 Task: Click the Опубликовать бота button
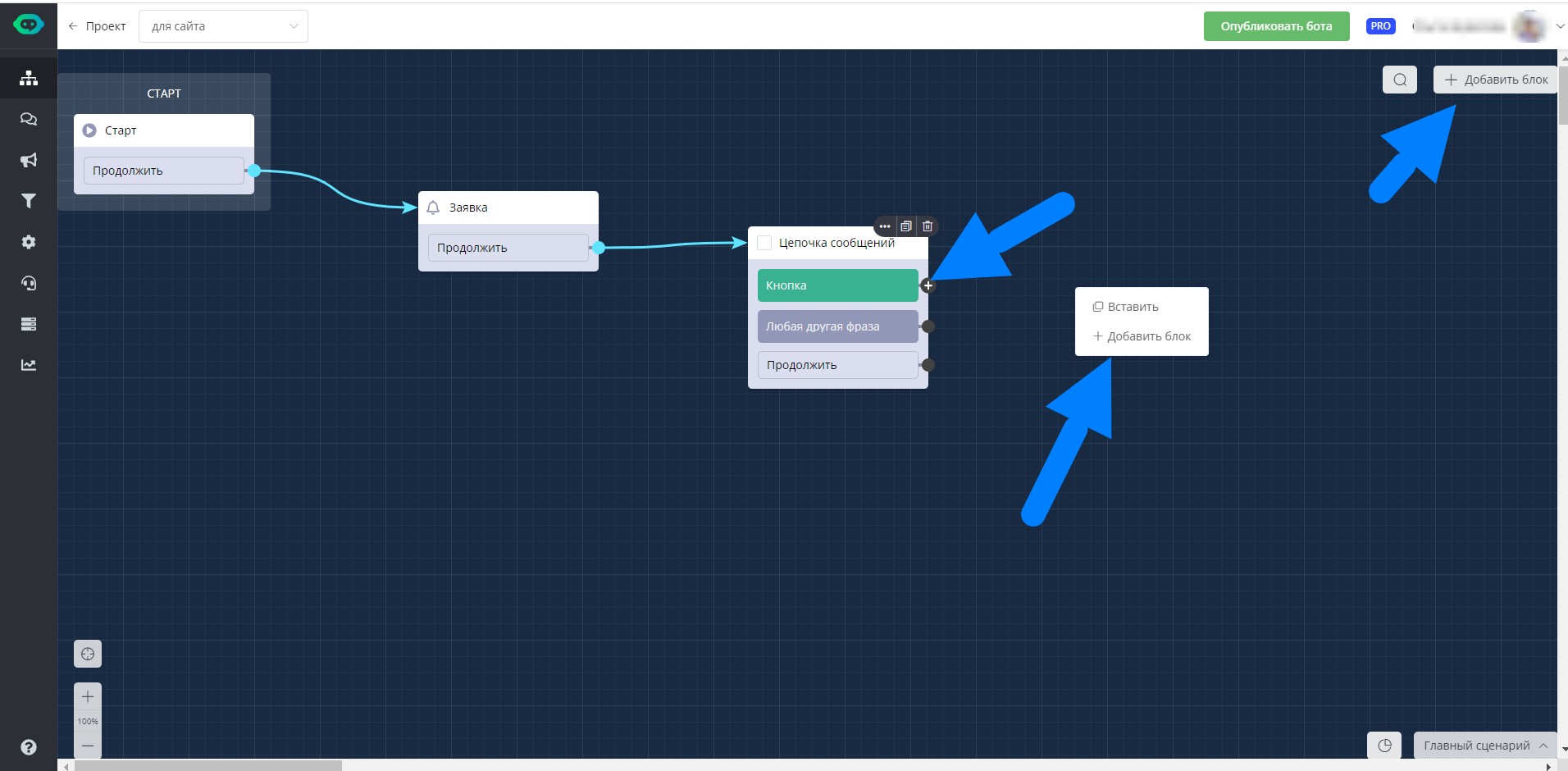1276,26
